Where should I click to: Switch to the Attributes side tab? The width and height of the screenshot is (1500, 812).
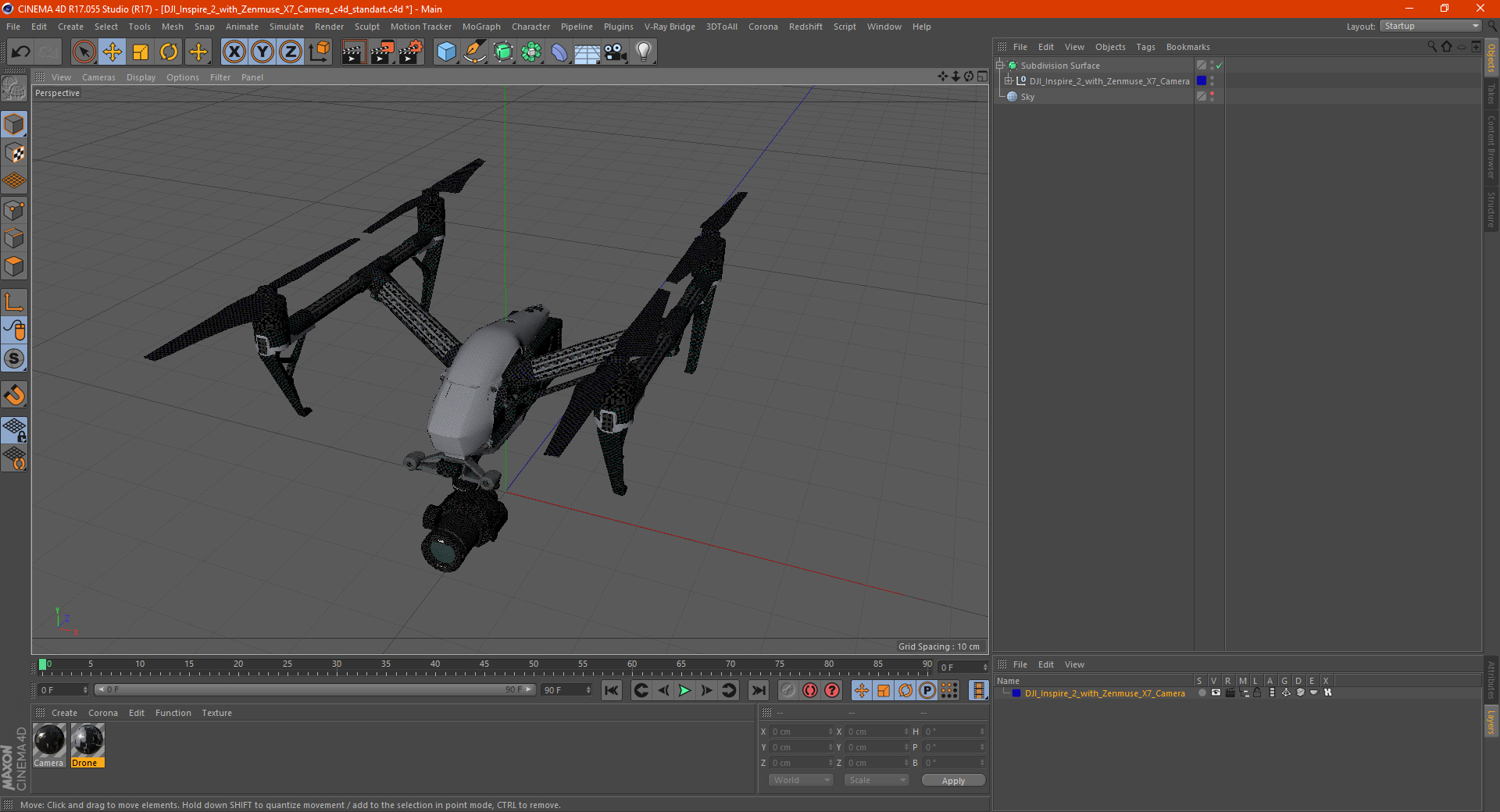tap(1491, 679)
